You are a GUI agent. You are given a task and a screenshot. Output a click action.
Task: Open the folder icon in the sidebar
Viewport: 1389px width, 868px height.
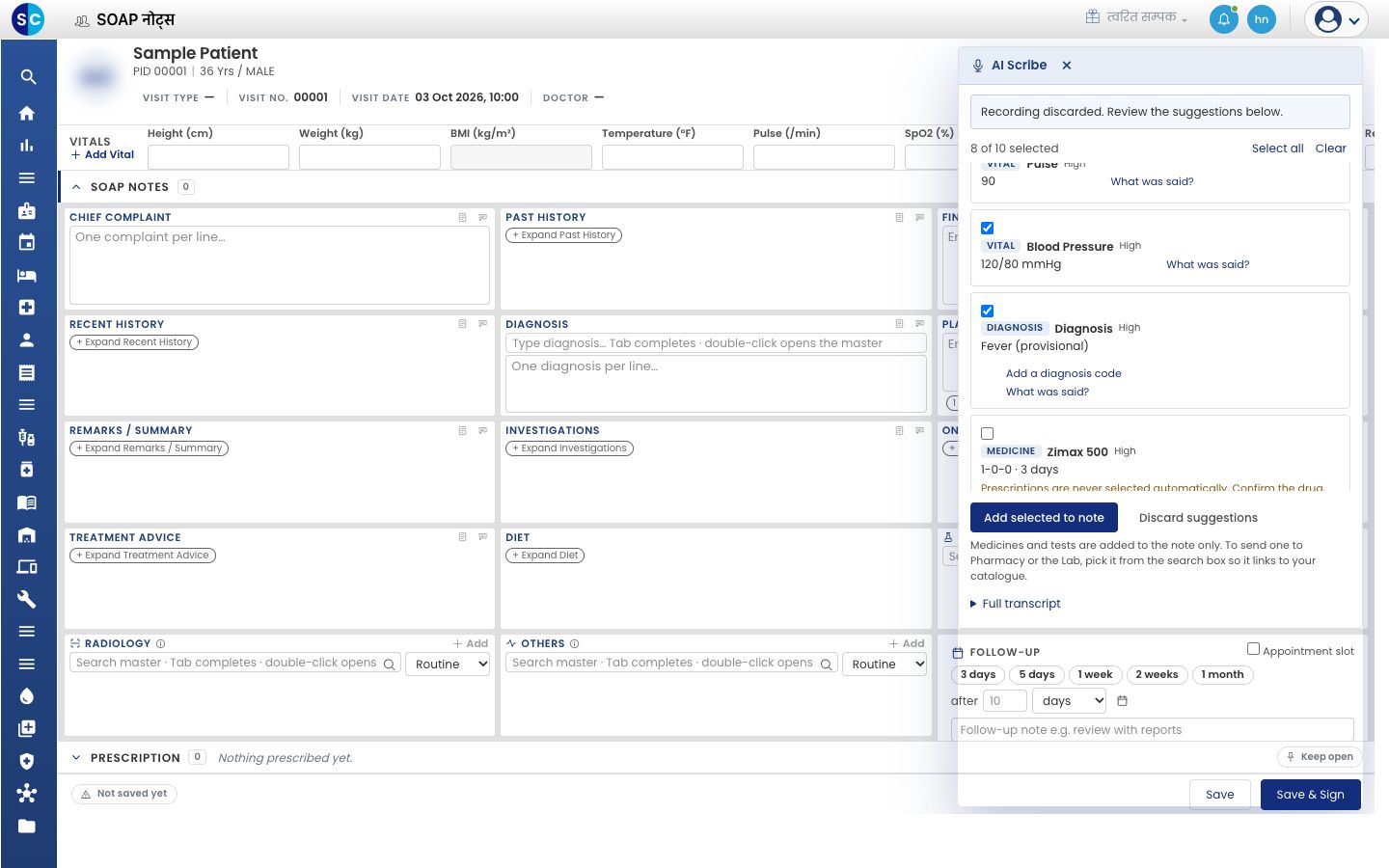27,826
